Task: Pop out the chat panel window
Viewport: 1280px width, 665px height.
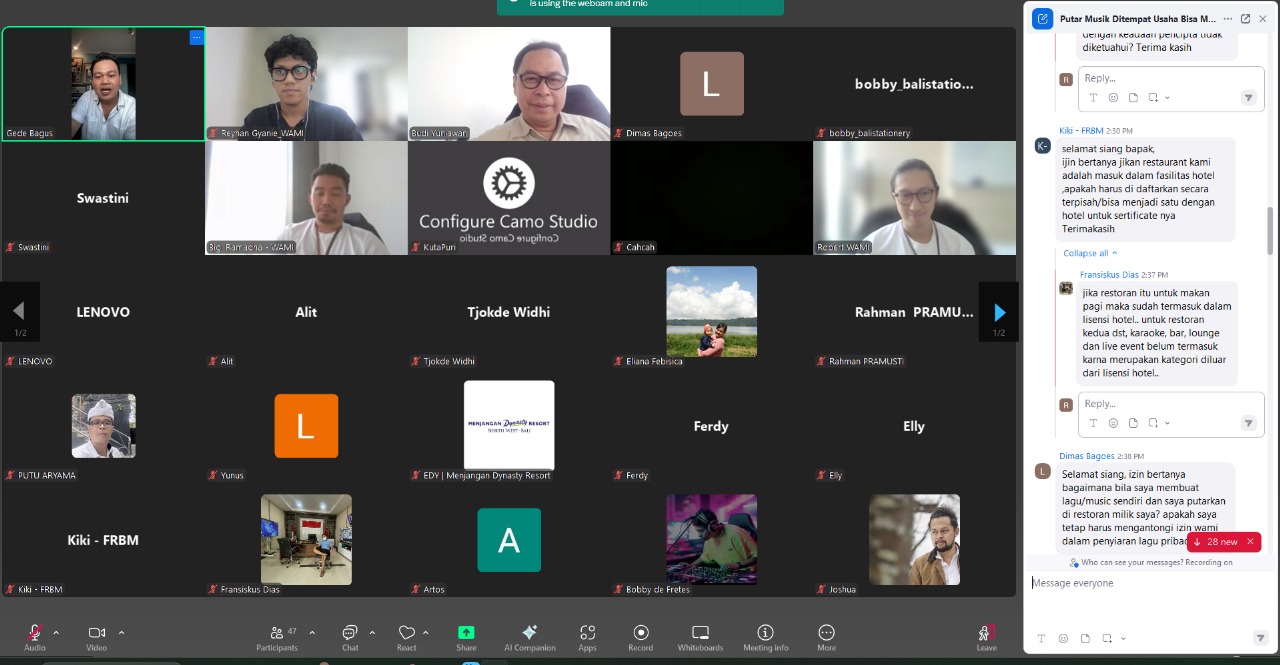Action: pos(1245,18)
